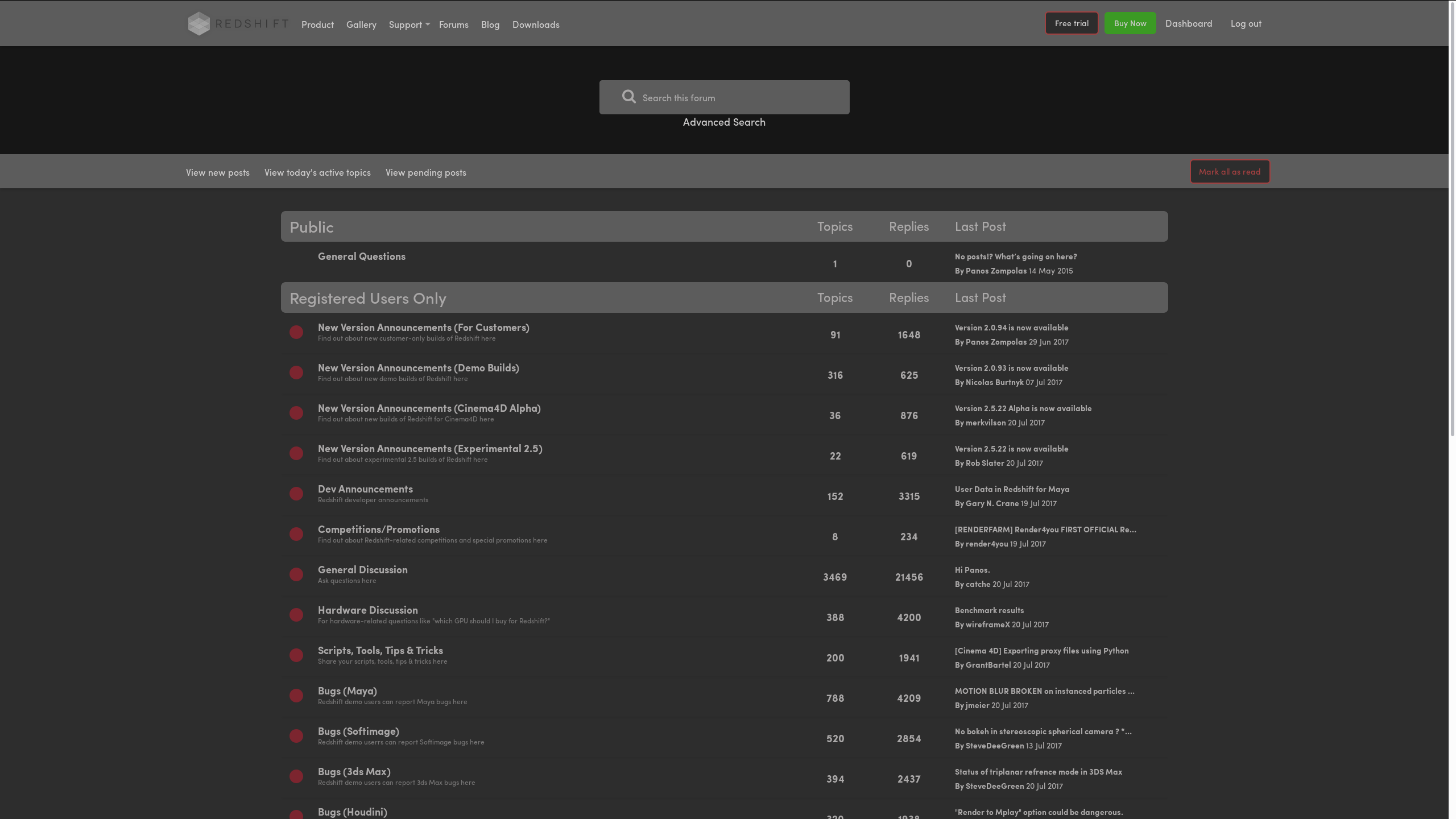
Task: Open the Blog nav item
Action: 490,24
